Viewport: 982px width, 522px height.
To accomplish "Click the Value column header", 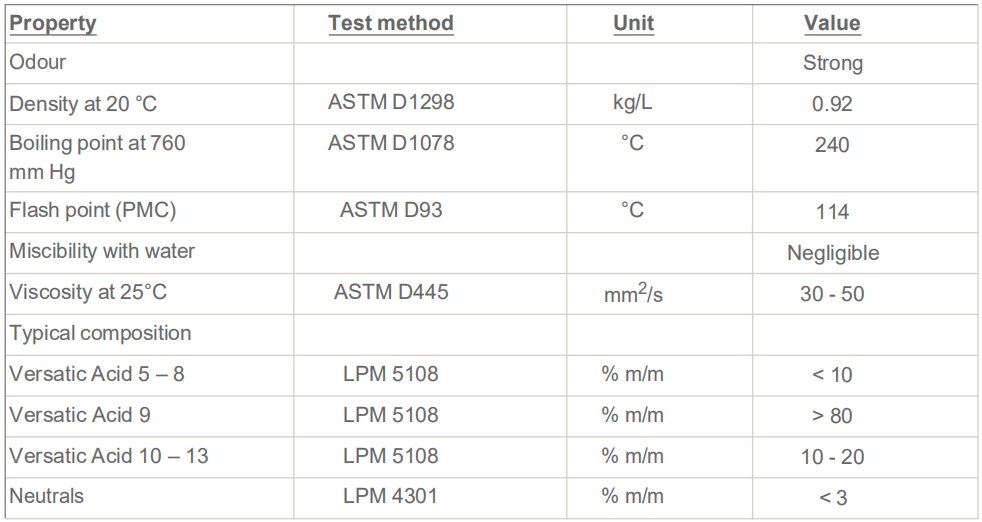I will (x=832, y=23).
